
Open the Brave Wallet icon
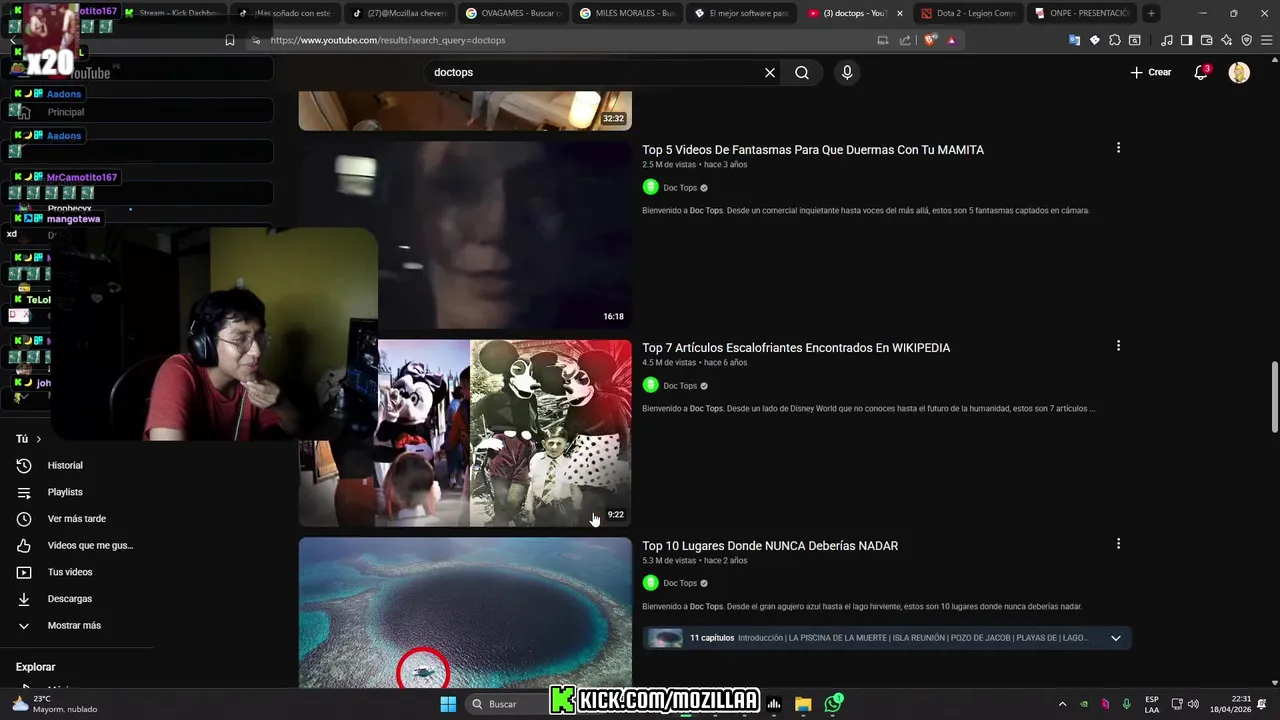tap(1206, 40)
